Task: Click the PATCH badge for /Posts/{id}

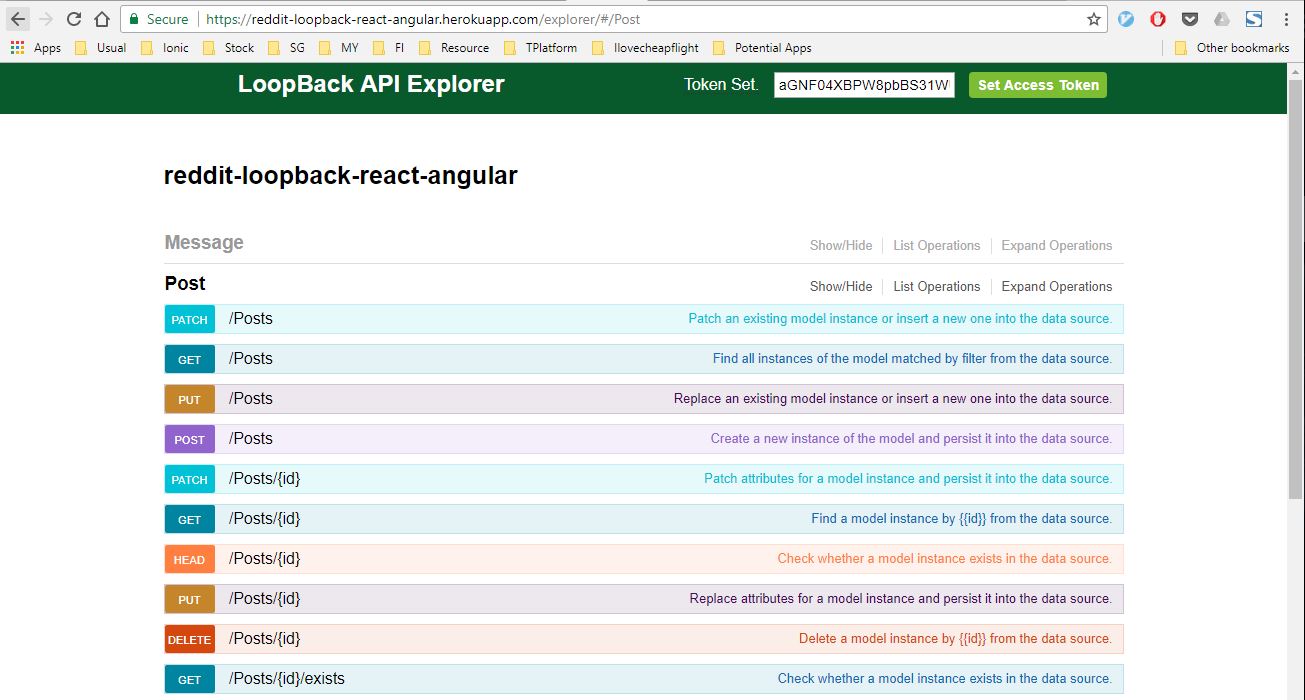Action: (x=189, y=479)
